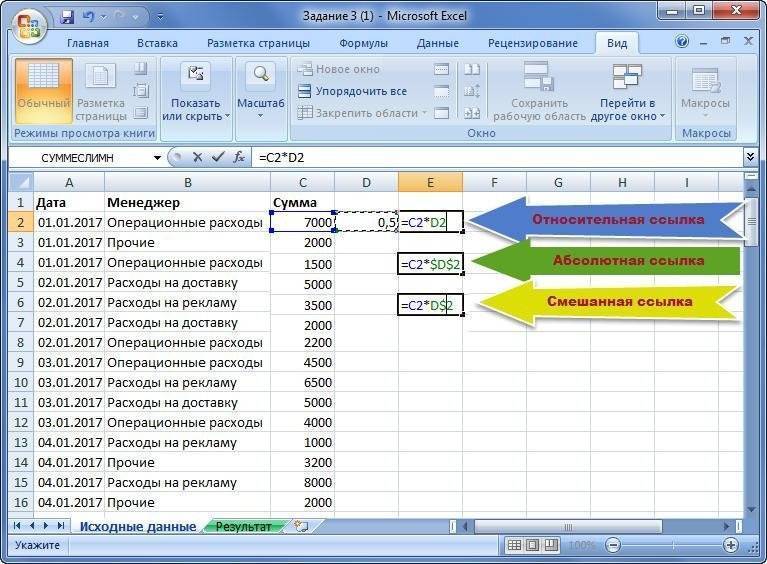
Task: Cancel formula entry with the X icon
Action: [x=197, y=158]
